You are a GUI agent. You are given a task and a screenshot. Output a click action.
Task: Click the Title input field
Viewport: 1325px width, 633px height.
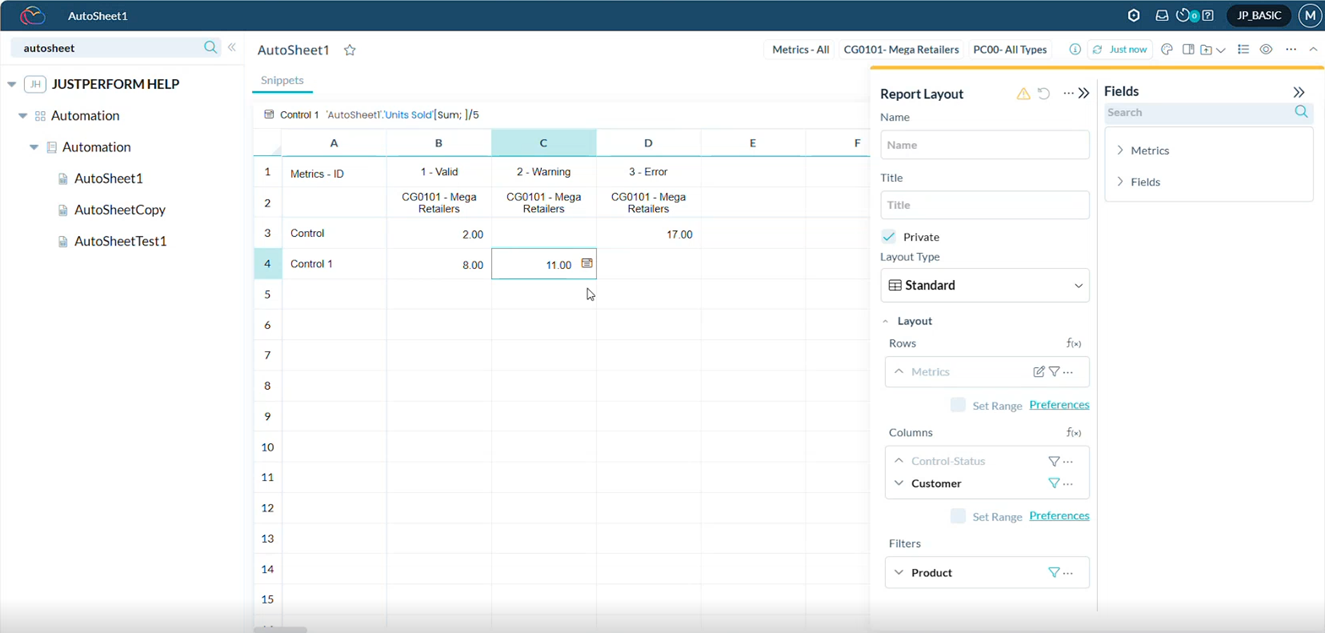click(x=984, y=205)
